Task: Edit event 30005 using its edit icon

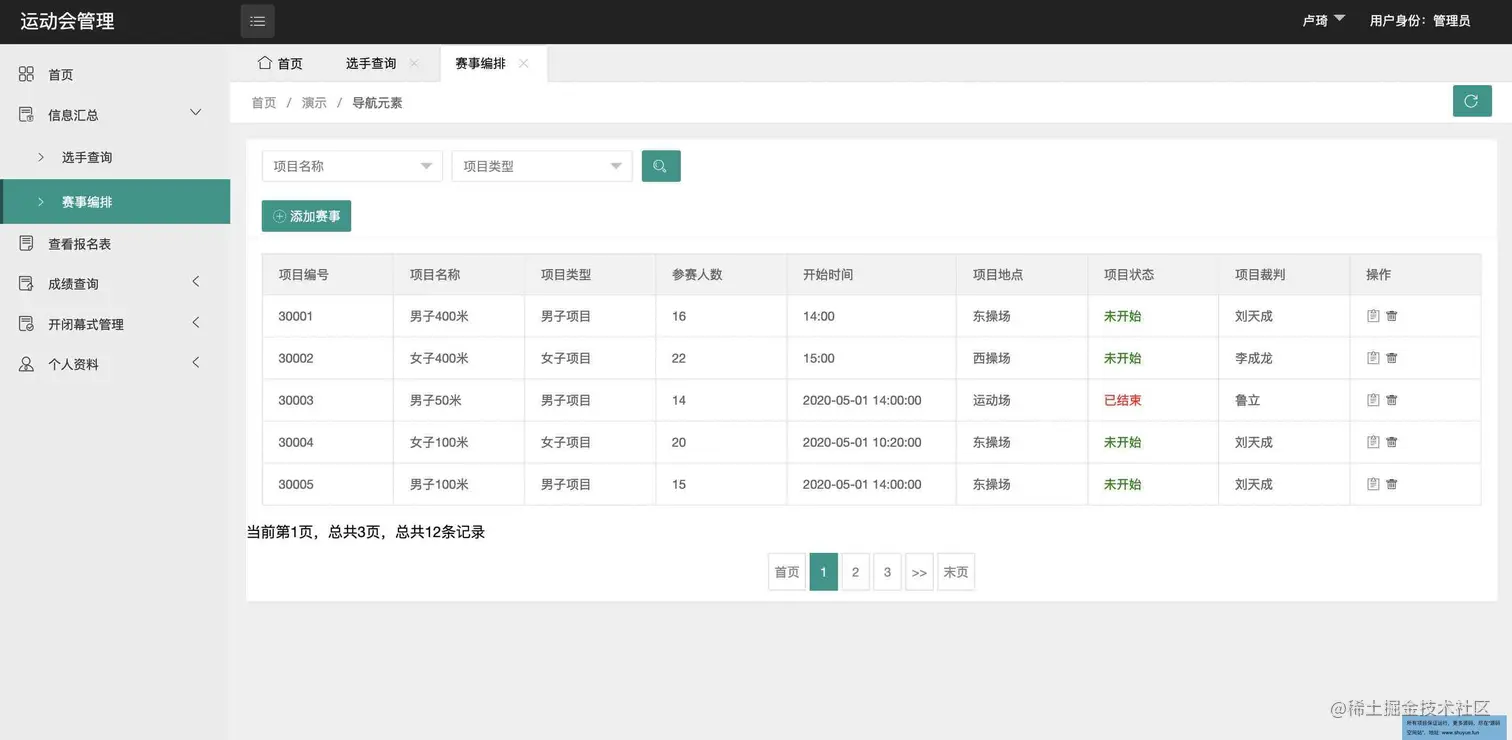Action: click(1373, 484)
